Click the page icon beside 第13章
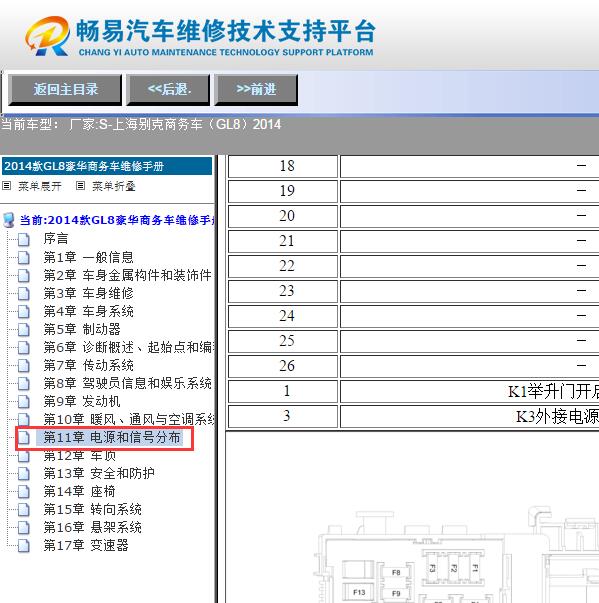Image resolution: width=599 pixels, height=603 pixels. coord(23,474)
